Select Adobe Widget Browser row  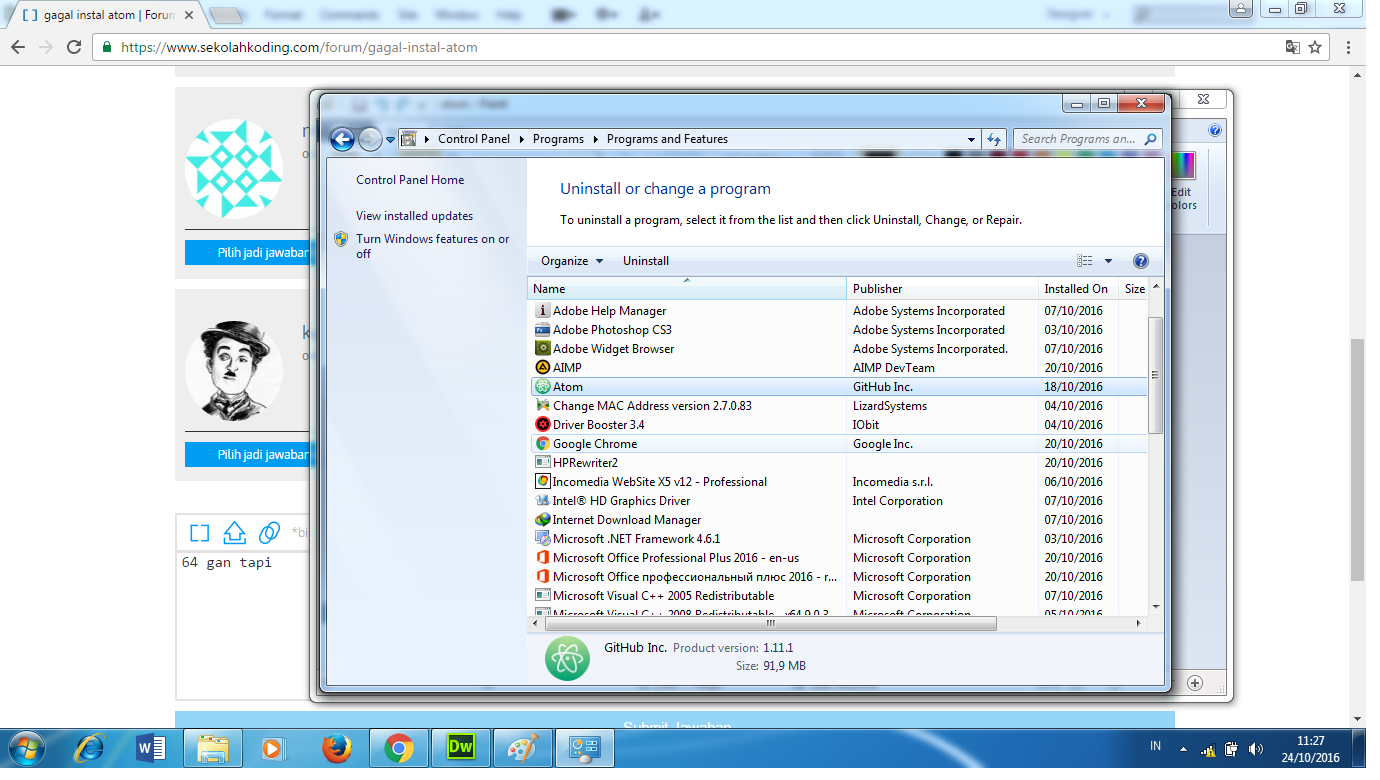point(838,348)
